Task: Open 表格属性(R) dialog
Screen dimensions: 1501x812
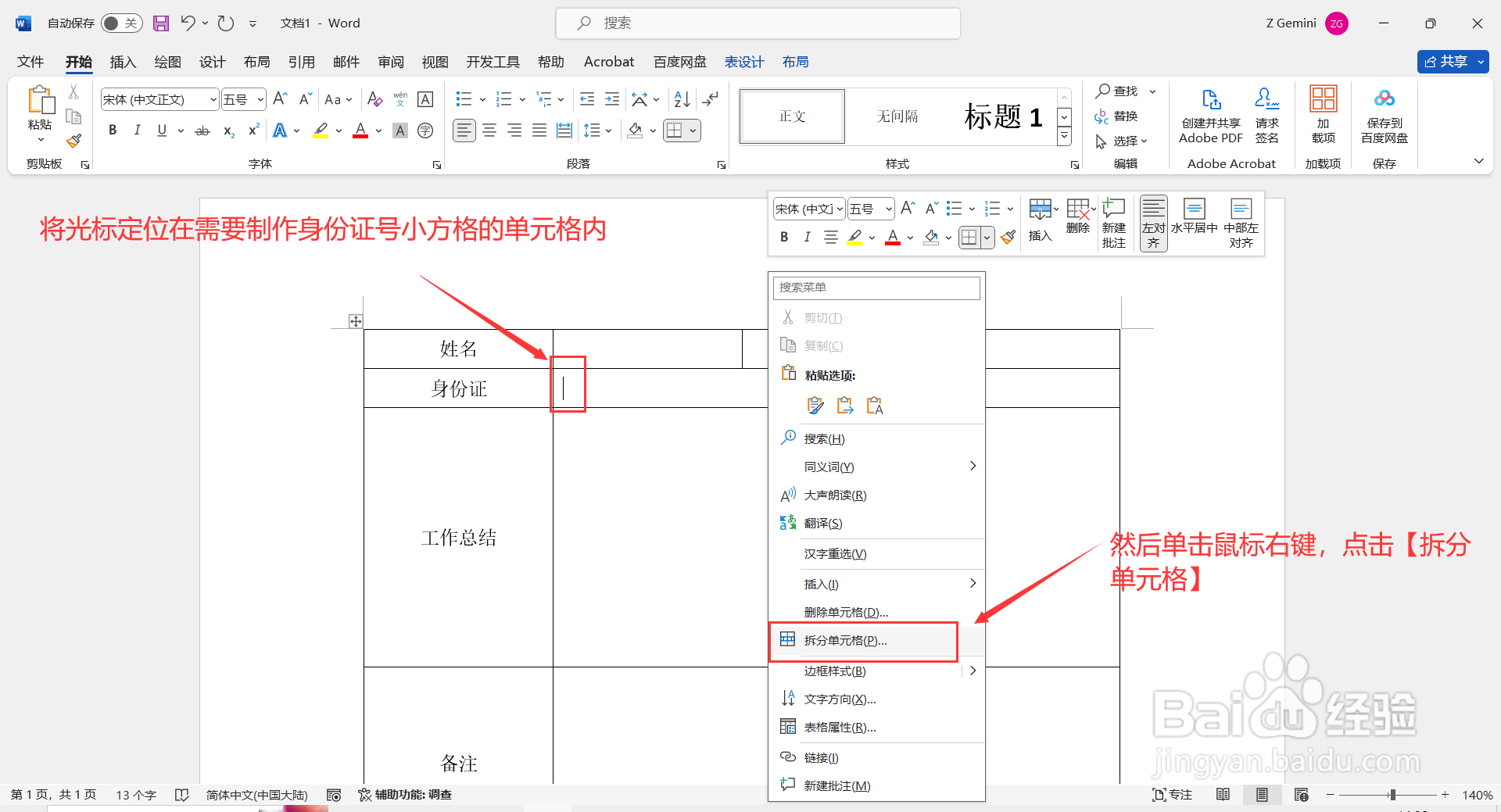Action: click(841, 727)
